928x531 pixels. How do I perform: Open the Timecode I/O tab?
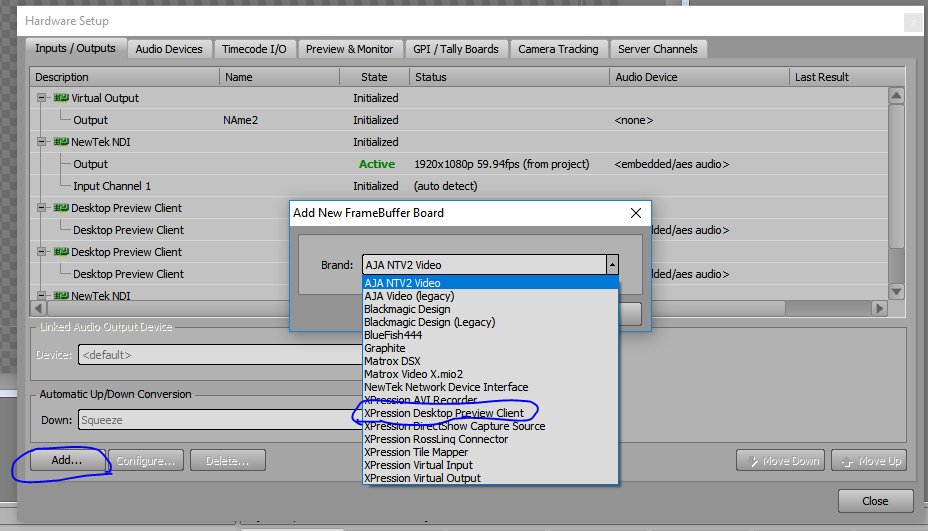(254, 49)
